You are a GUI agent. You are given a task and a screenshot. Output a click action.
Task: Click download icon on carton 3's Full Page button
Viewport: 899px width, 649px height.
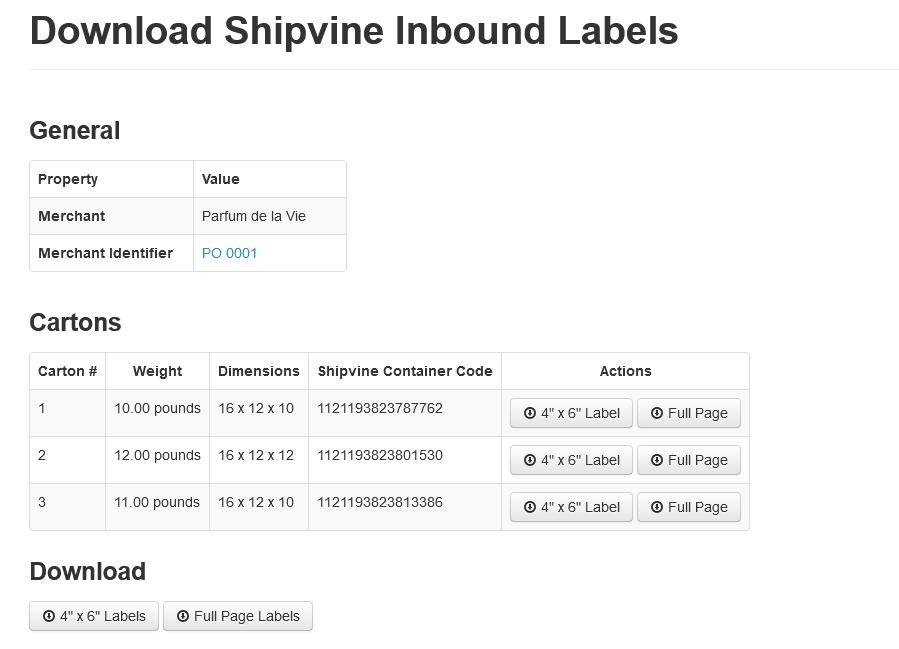coord(657,507)
